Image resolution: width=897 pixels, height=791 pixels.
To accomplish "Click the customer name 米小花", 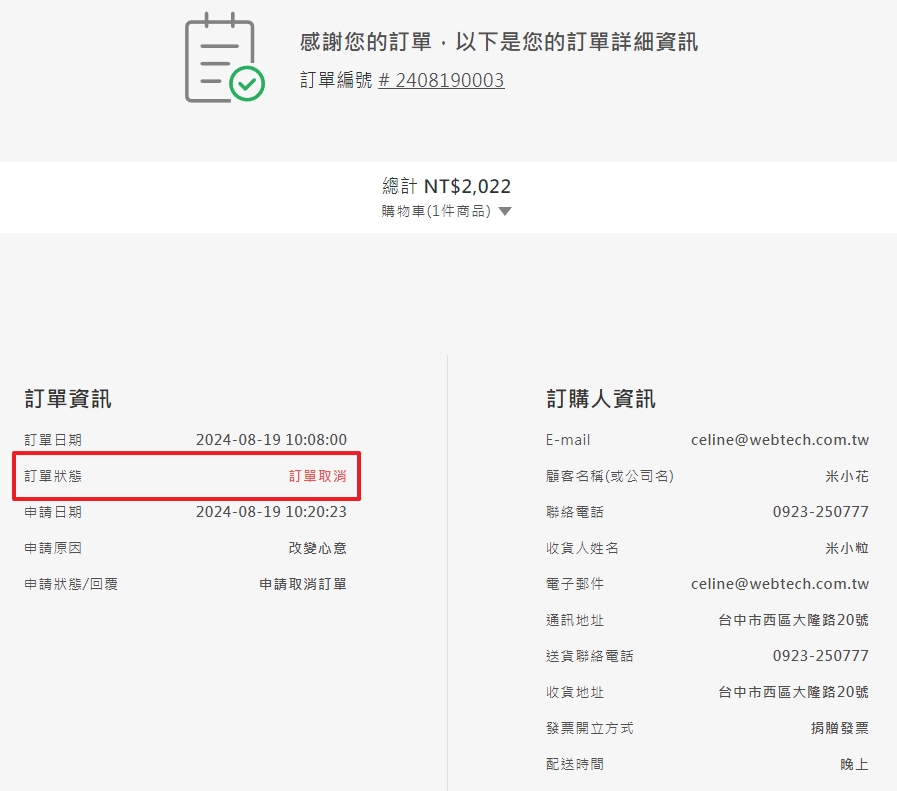I will coord(847,476).
